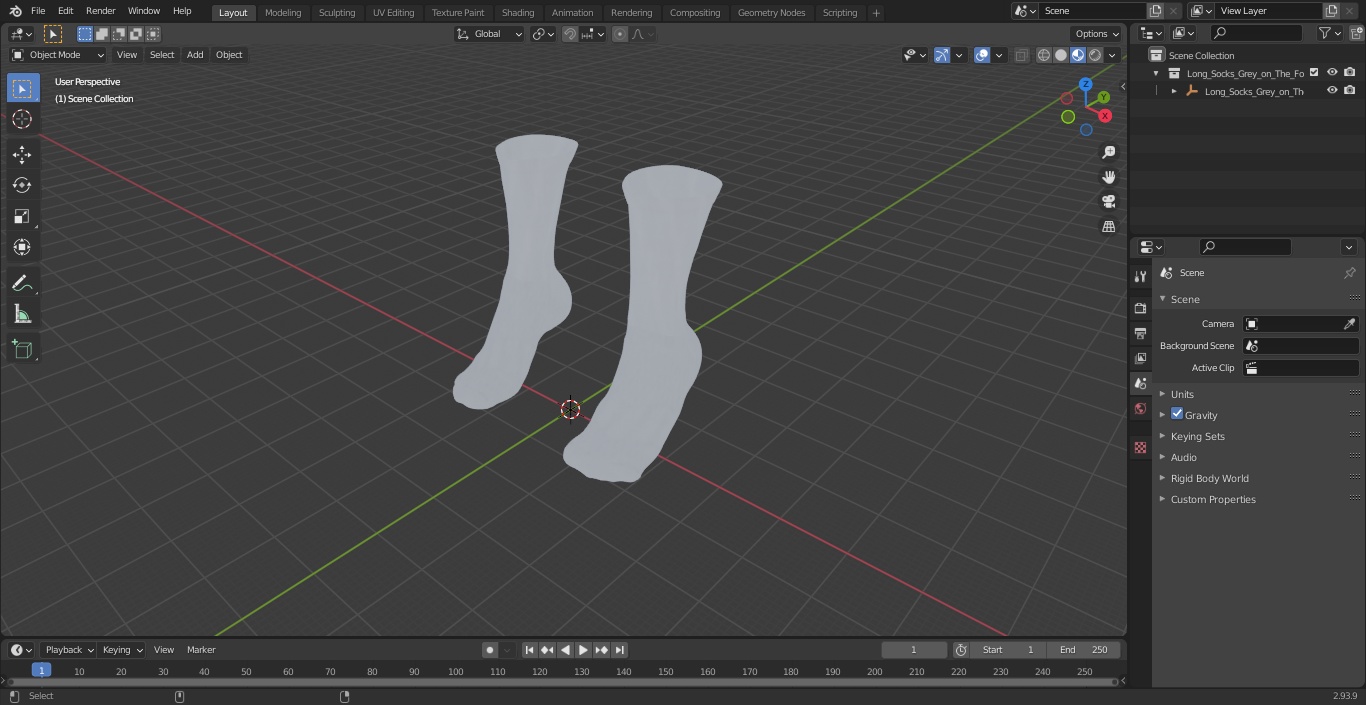Open the World properties tab

click(1140, 409)
